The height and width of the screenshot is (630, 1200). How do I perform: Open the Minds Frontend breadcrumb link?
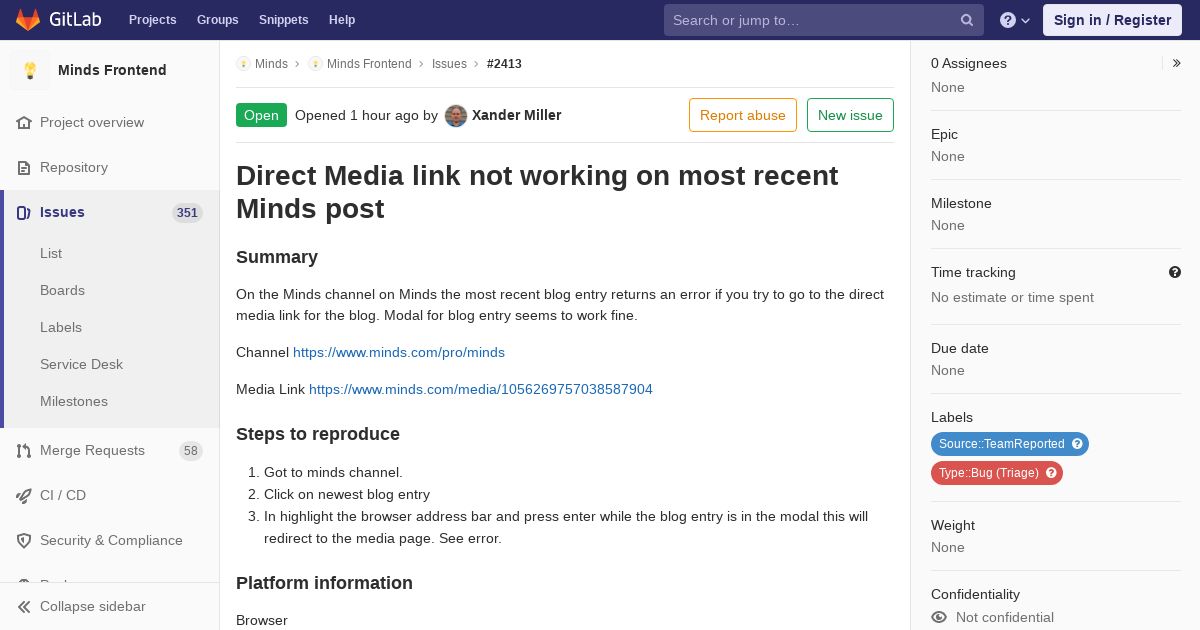click(369, 64)
